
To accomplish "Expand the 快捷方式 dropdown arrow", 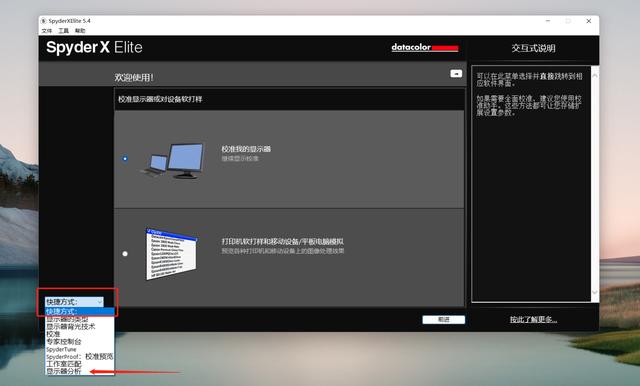I will tap(100, 302).
